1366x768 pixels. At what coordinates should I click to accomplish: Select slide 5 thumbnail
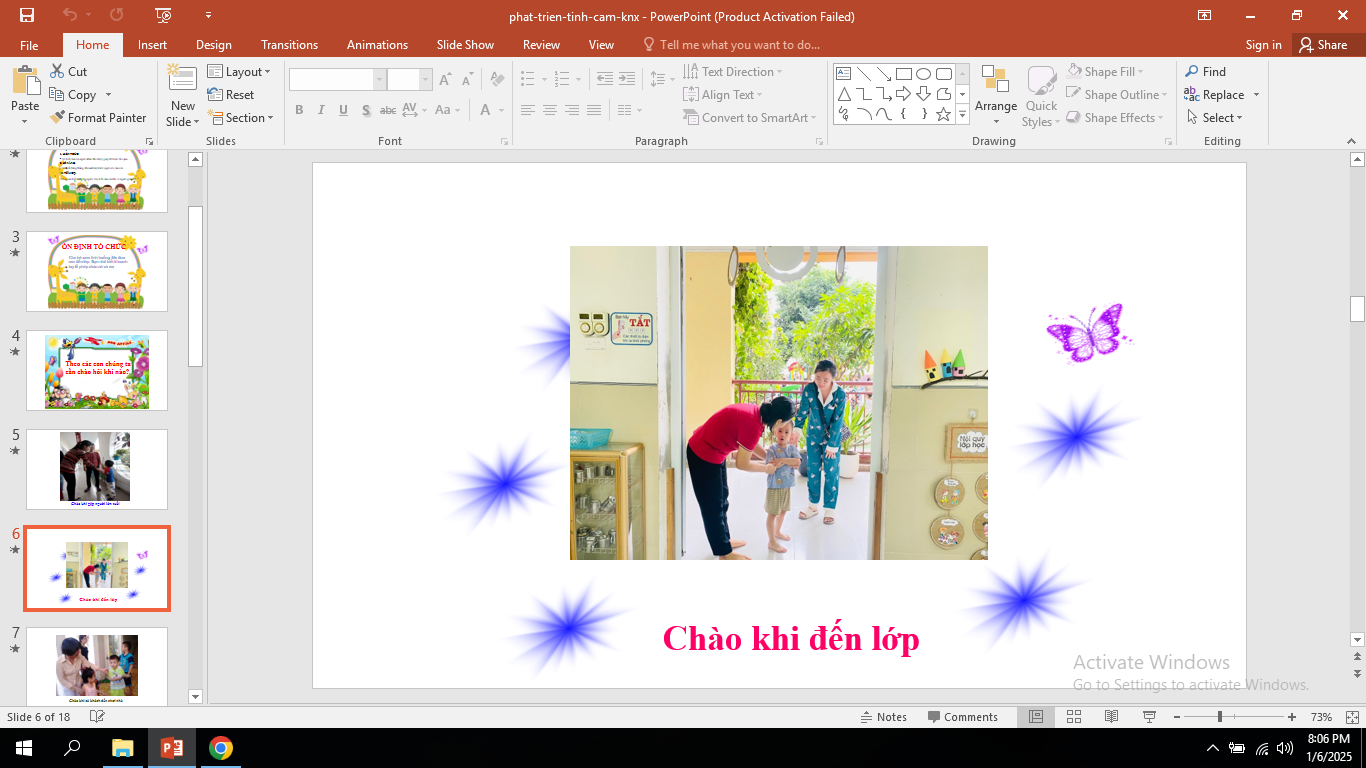[x=96, y=468]
